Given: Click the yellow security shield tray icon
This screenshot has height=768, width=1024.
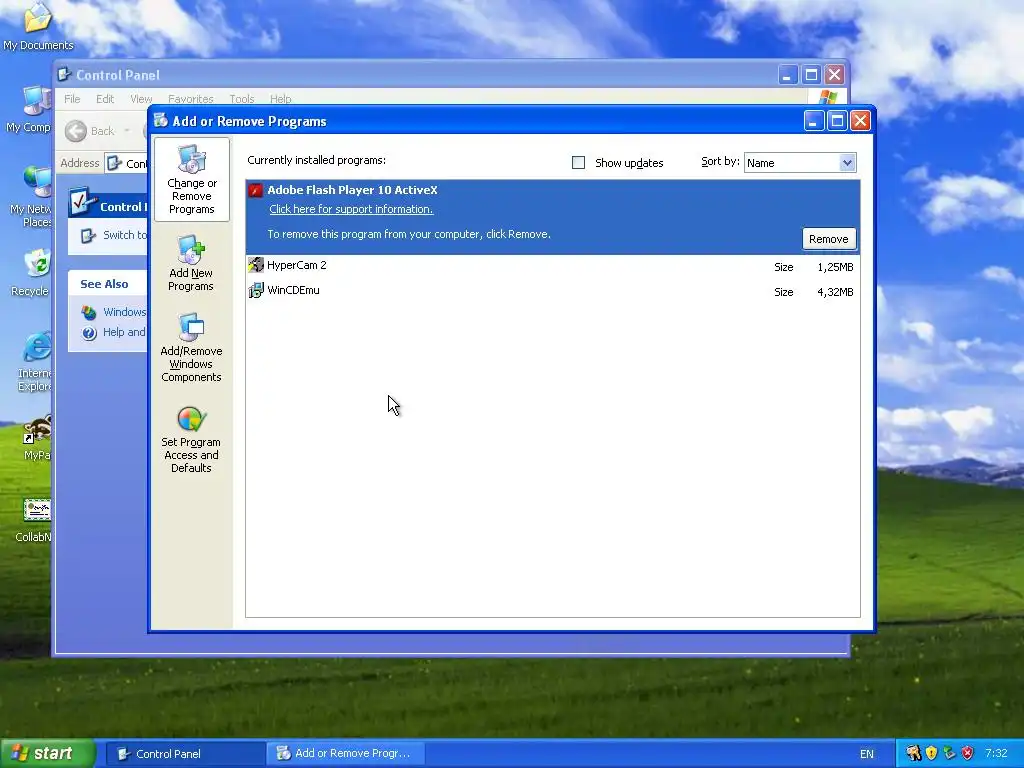Looking at the screenshot, I should (x=932, y=753).
